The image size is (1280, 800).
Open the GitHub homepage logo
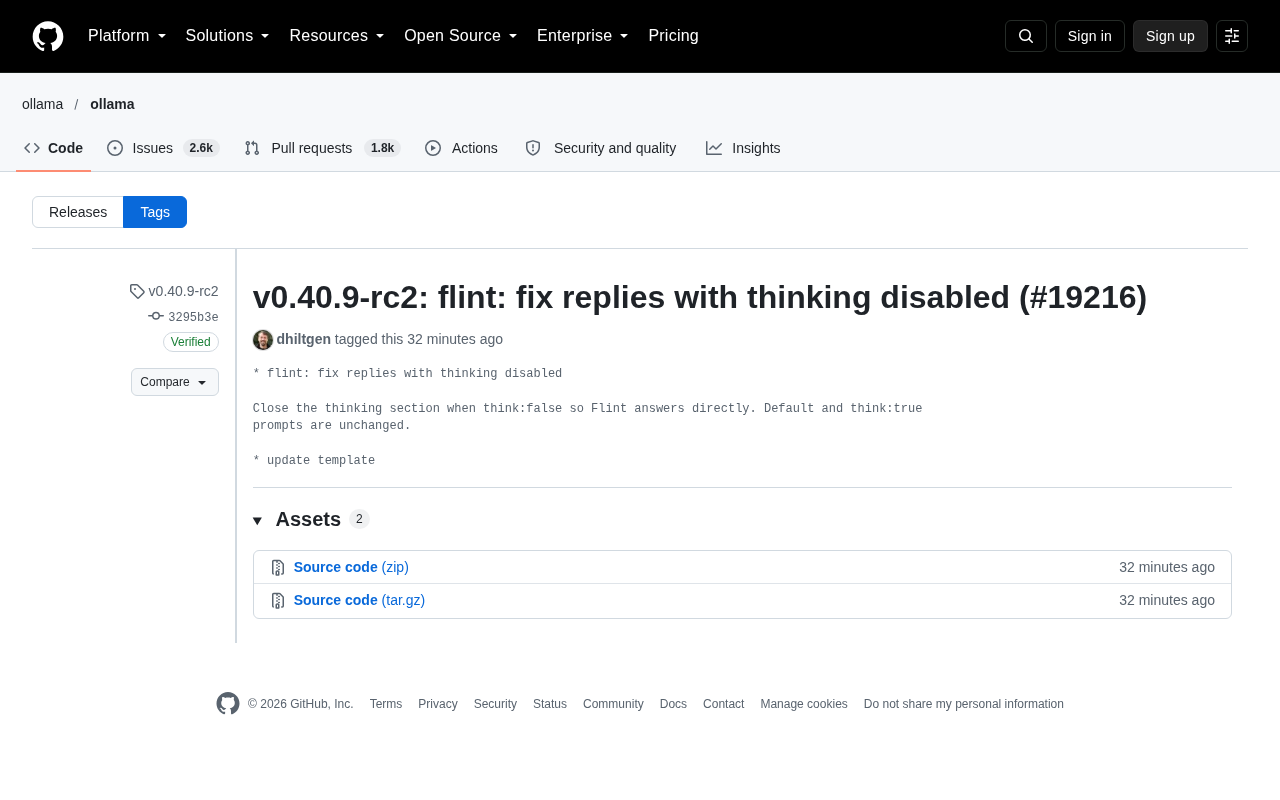(48, 36)
